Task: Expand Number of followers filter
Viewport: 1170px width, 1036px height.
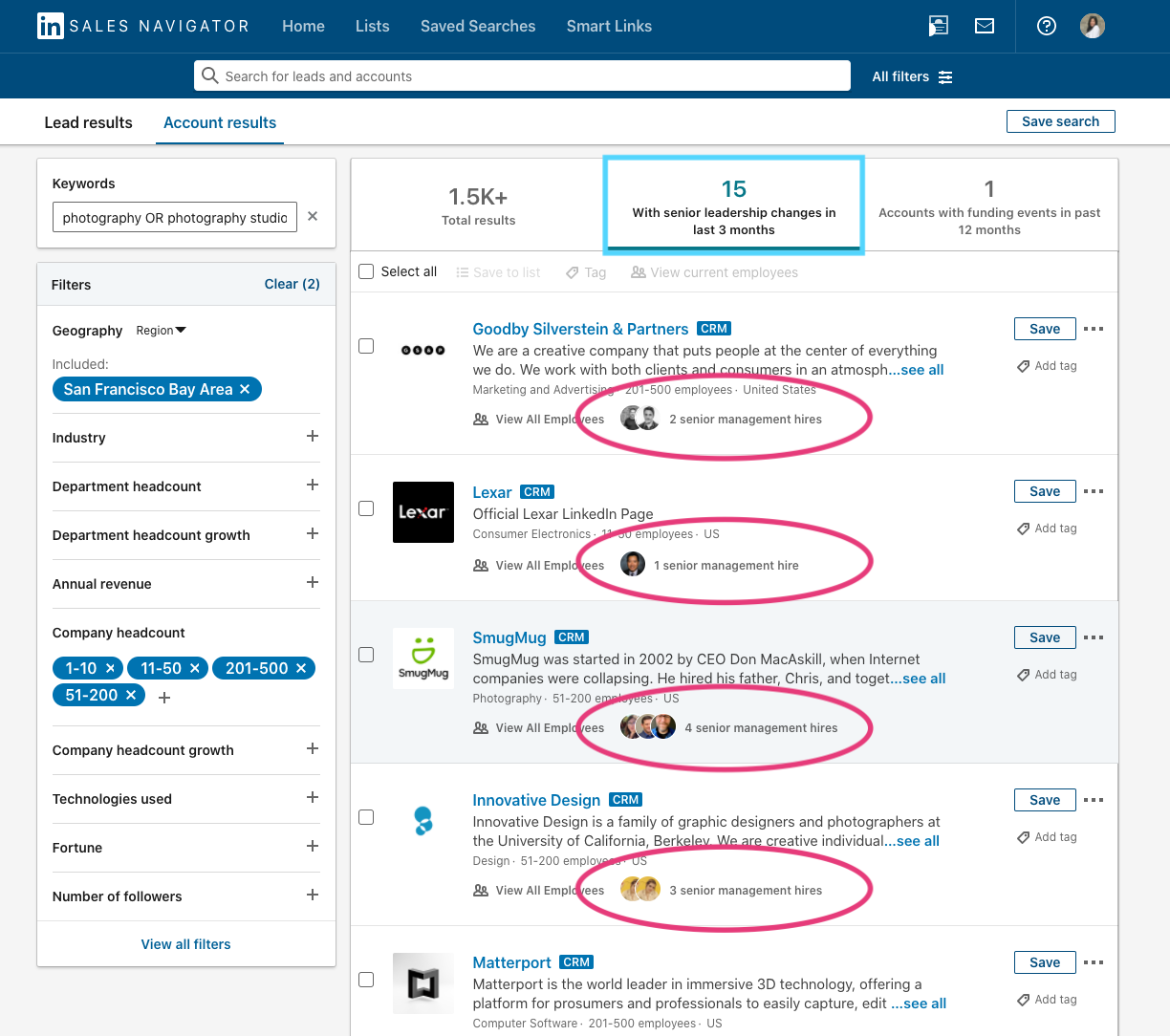Action: pyautogui.click(x=313, y=895)
